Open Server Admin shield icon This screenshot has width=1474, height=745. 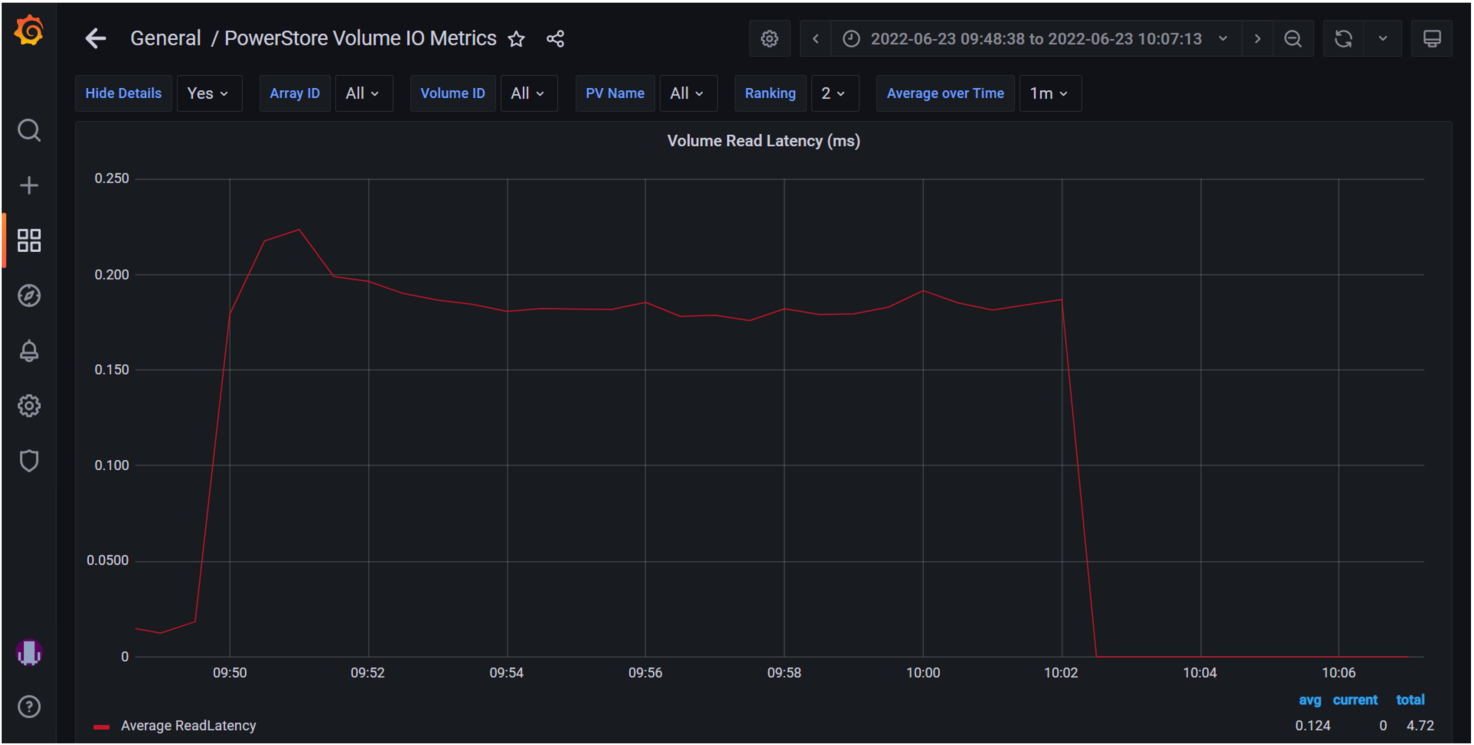(29, 460)
